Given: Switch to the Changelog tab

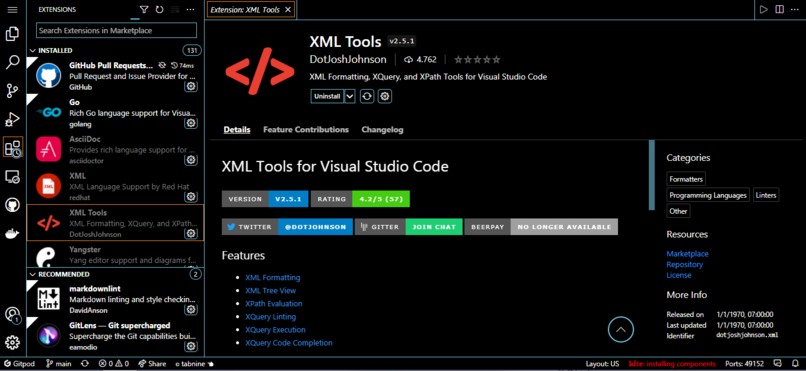Looking at the screenshot, I should (x=382, y=129).
